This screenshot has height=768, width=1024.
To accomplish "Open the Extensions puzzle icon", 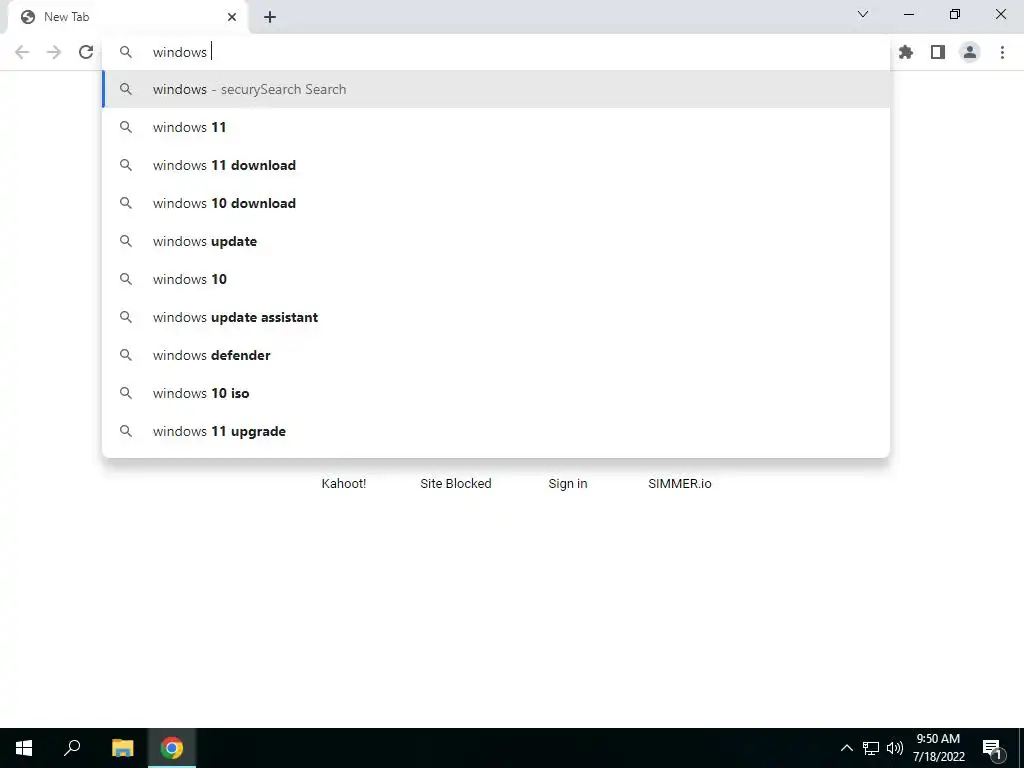I will coord(906,52).
